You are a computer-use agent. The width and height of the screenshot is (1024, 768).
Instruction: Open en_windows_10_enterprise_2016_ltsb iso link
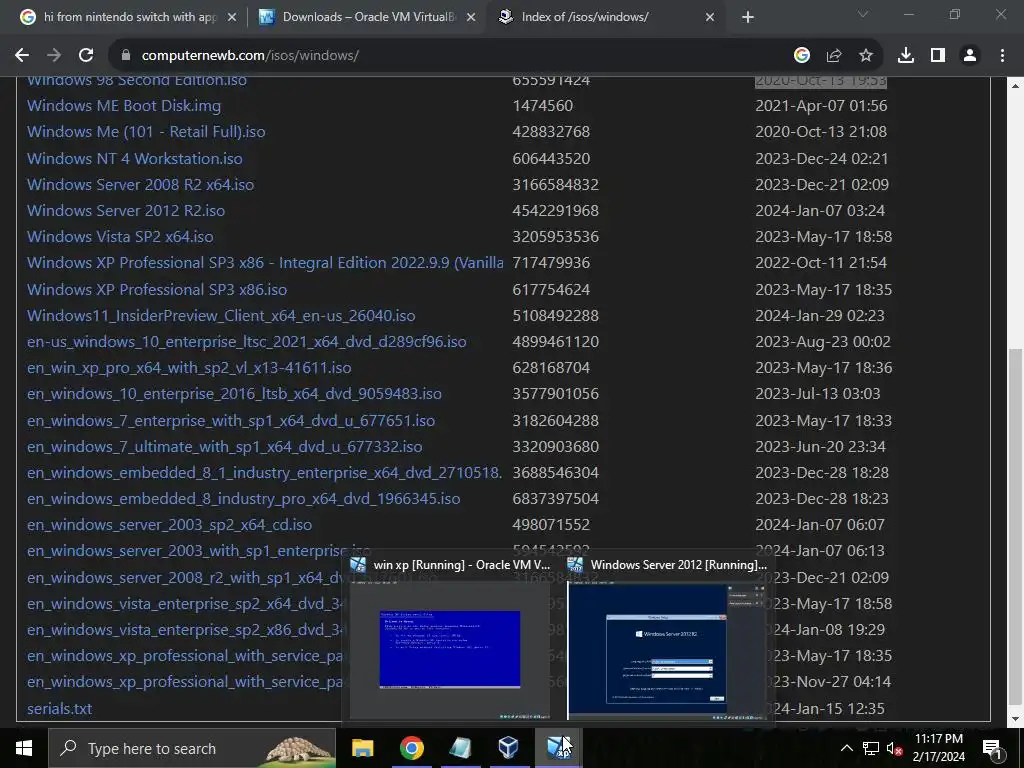(234, 394)
